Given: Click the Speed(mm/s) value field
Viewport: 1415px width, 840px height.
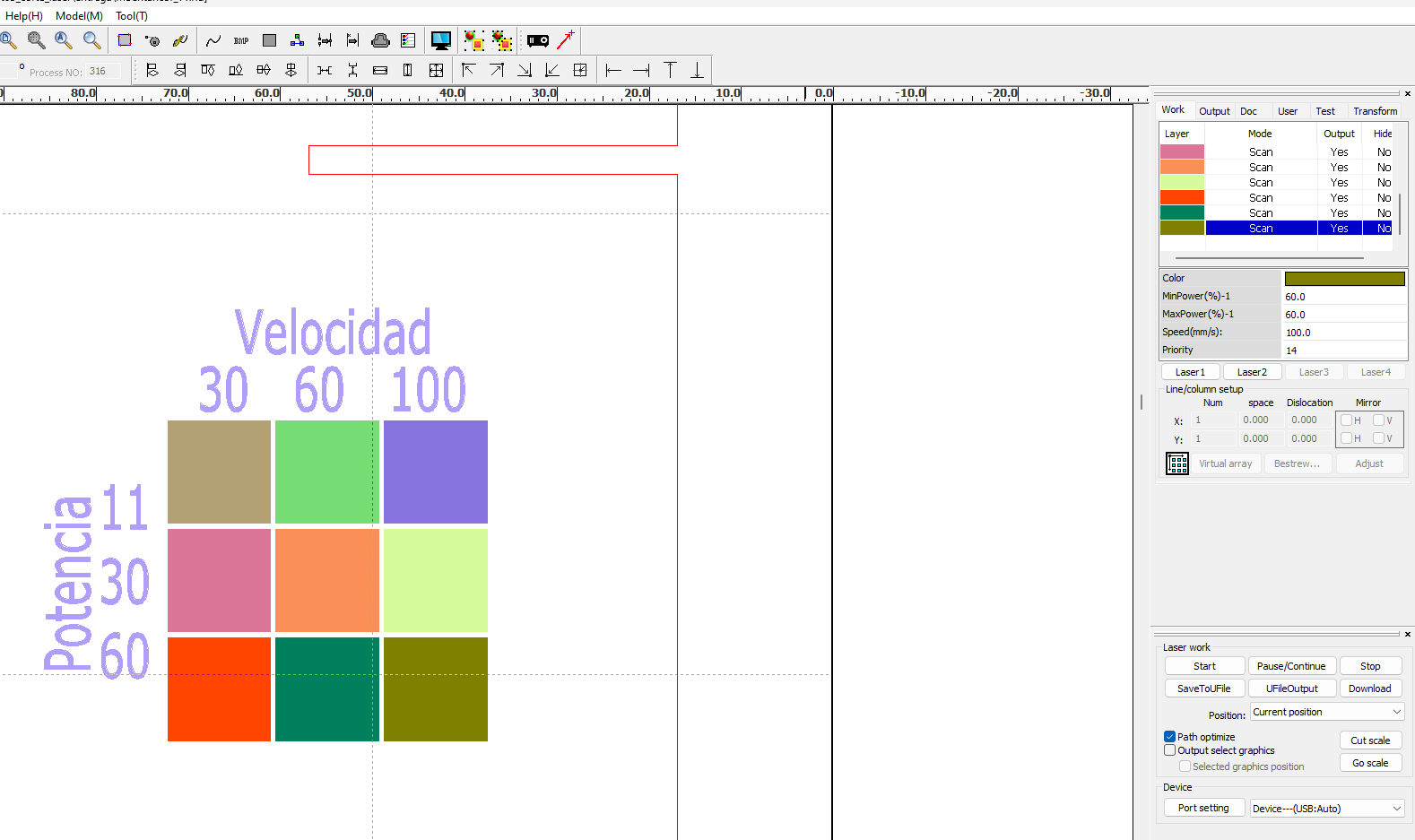Looking at the screenshot, I should click(x=1343, y=333).
